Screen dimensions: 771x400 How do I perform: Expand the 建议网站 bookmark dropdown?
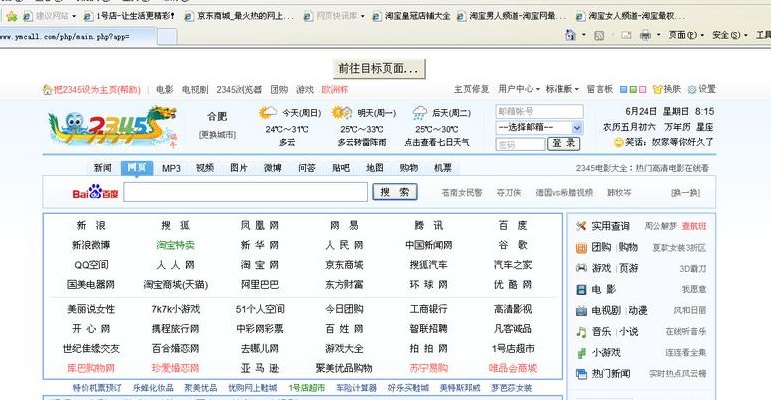pos(74,16)
